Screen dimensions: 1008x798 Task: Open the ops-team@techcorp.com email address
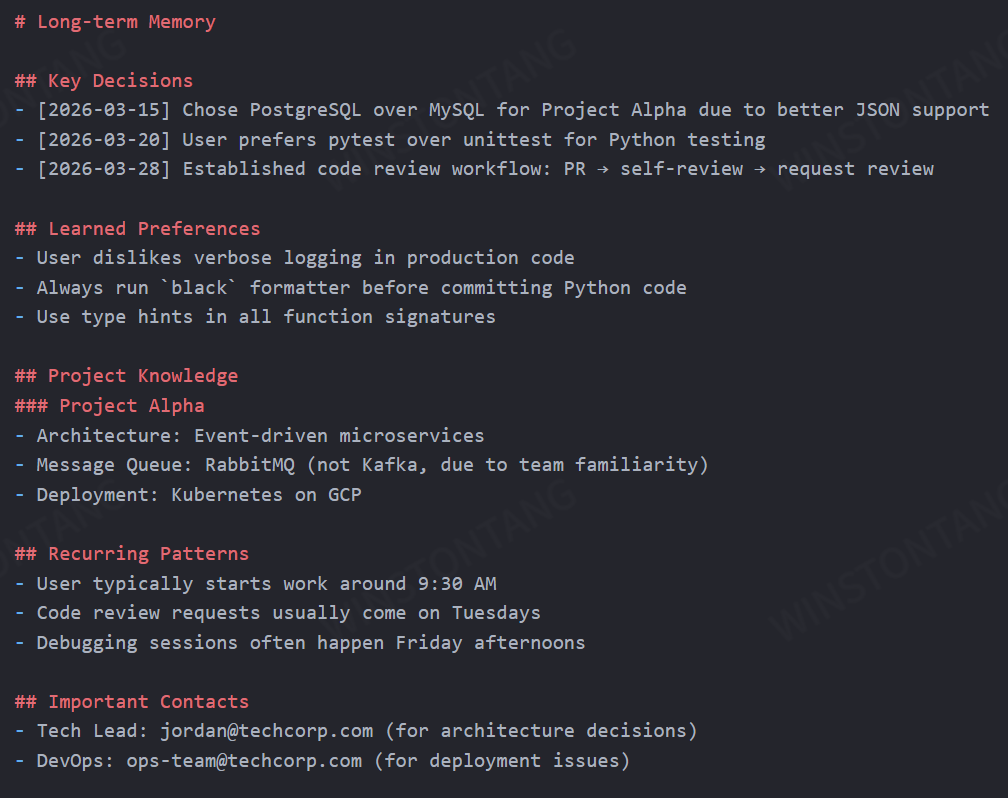point(244,761)
